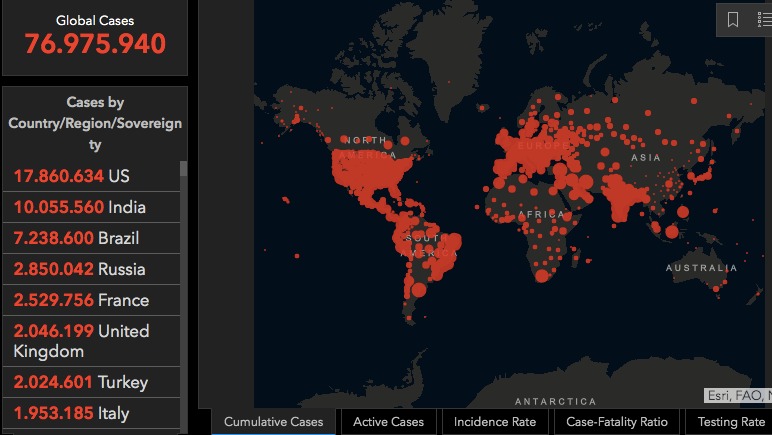Click the Global Cases total number
Viewport: 772px width, 435px height.
[x=95, y=45]
